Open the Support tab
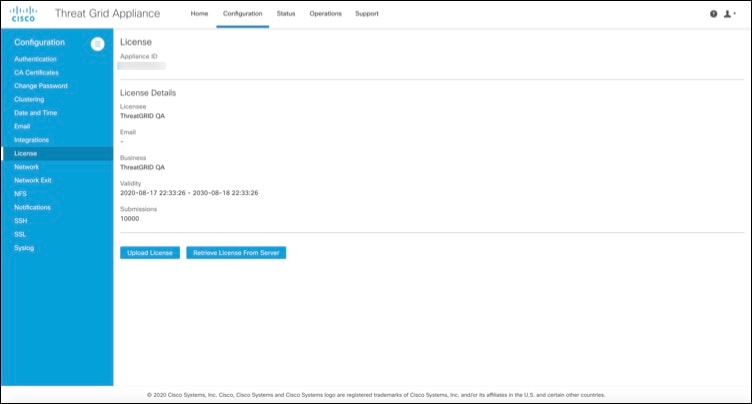The height and width of the screenshot is (404, 752). coord(367,13)
